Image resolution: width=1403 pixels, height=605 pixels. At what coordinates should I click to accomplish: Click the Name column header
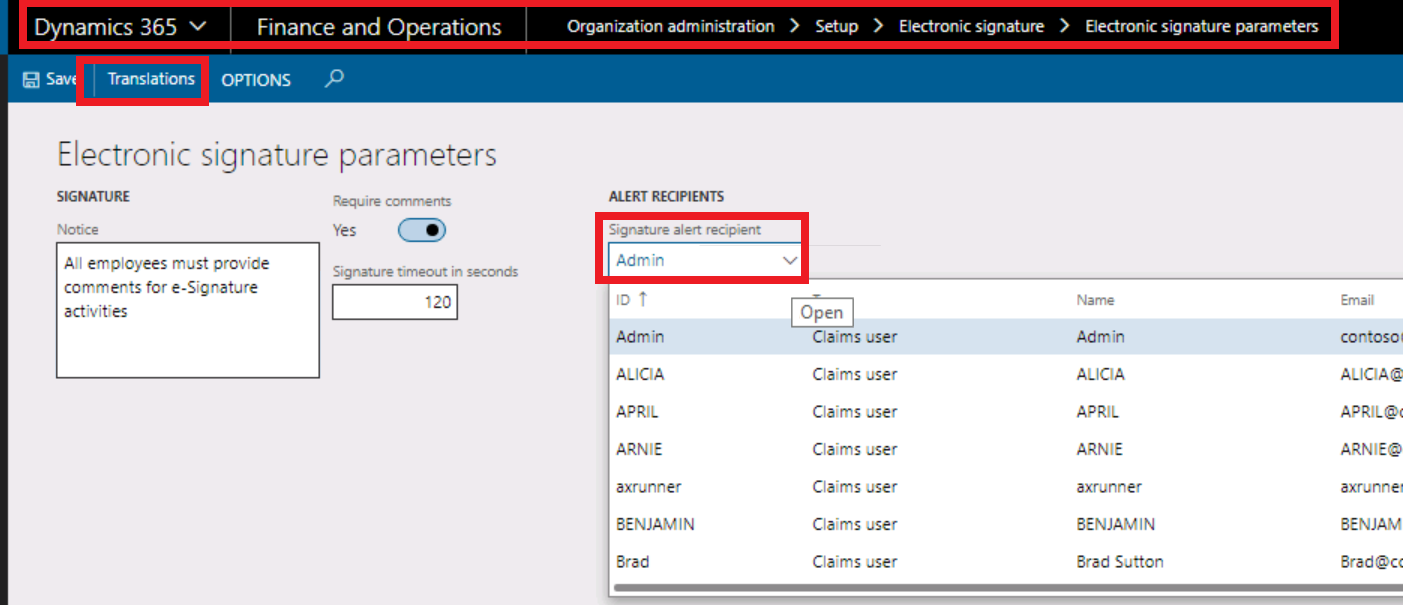click(1095, 299)
